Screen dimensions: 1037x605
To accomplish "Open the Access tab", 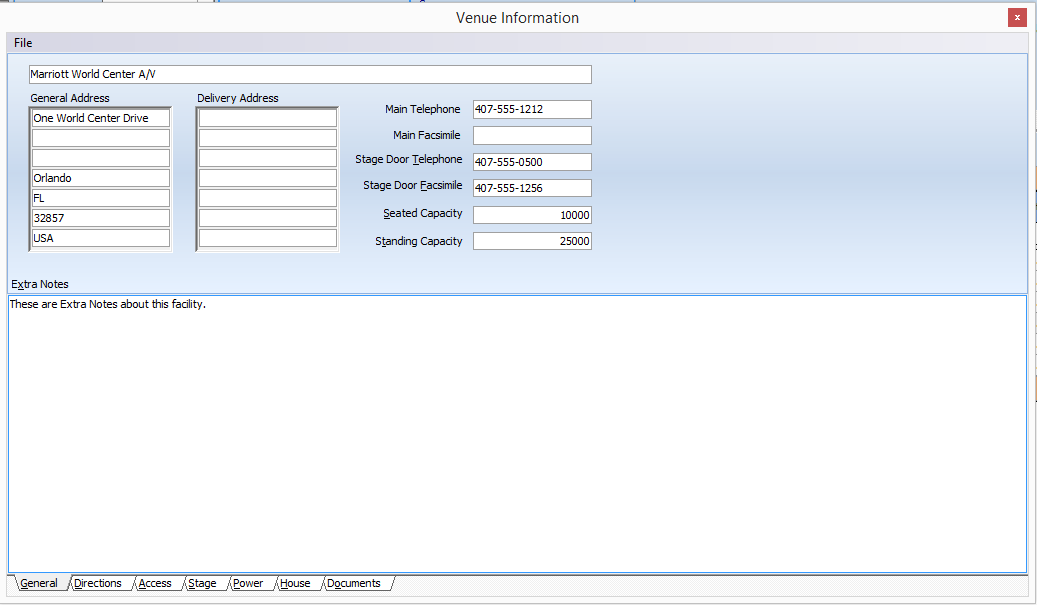I will pos(155,584).
